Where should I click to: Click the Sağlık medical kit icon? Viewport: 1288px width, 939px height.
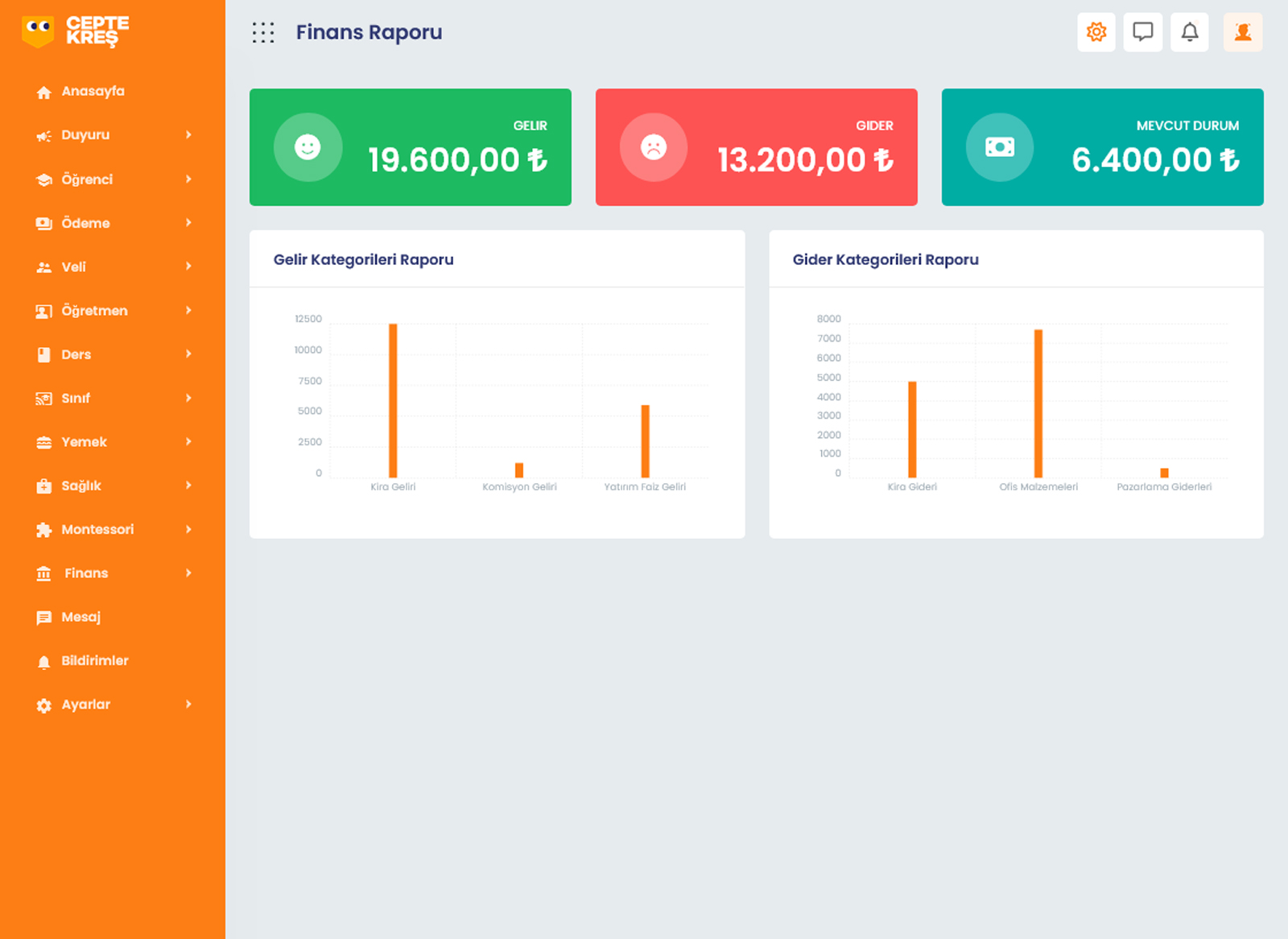click(x=44, y=486)
